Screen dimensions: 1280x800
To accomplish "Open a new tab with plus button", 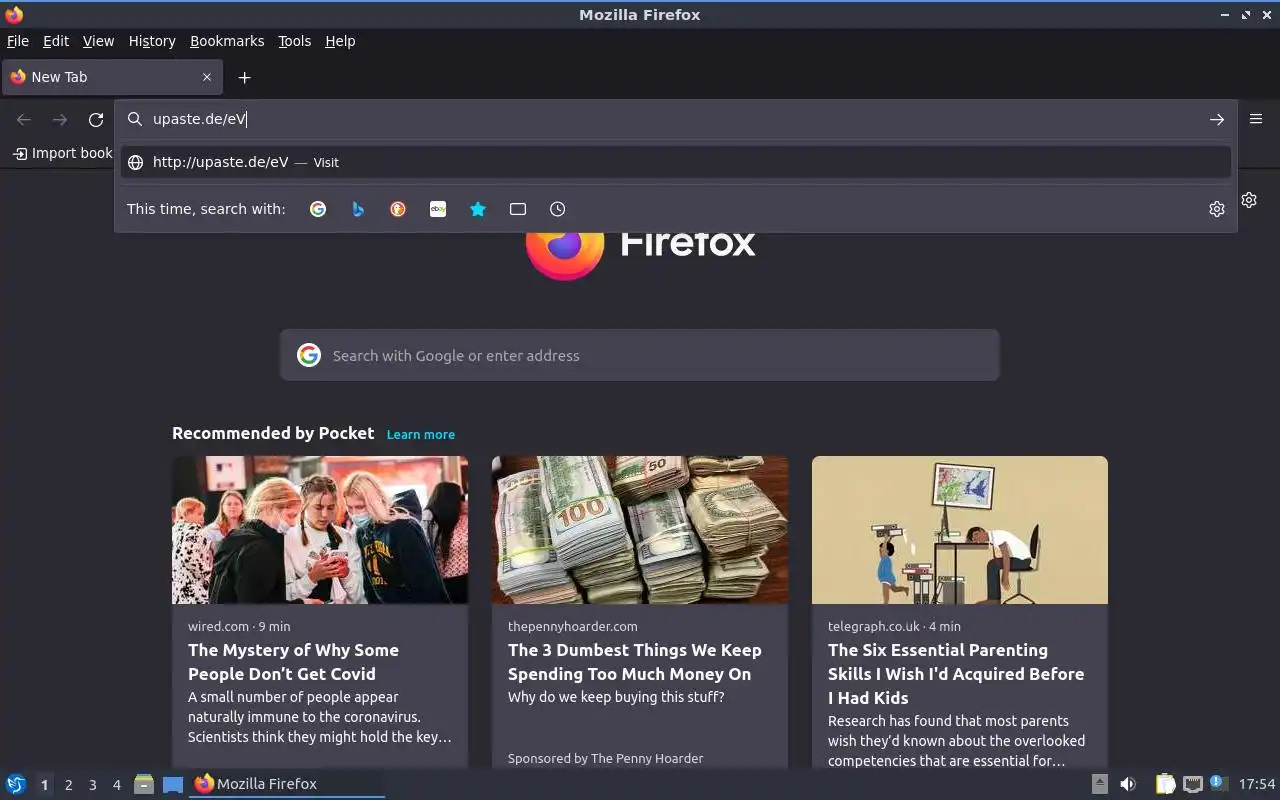I will coord(244,77).
